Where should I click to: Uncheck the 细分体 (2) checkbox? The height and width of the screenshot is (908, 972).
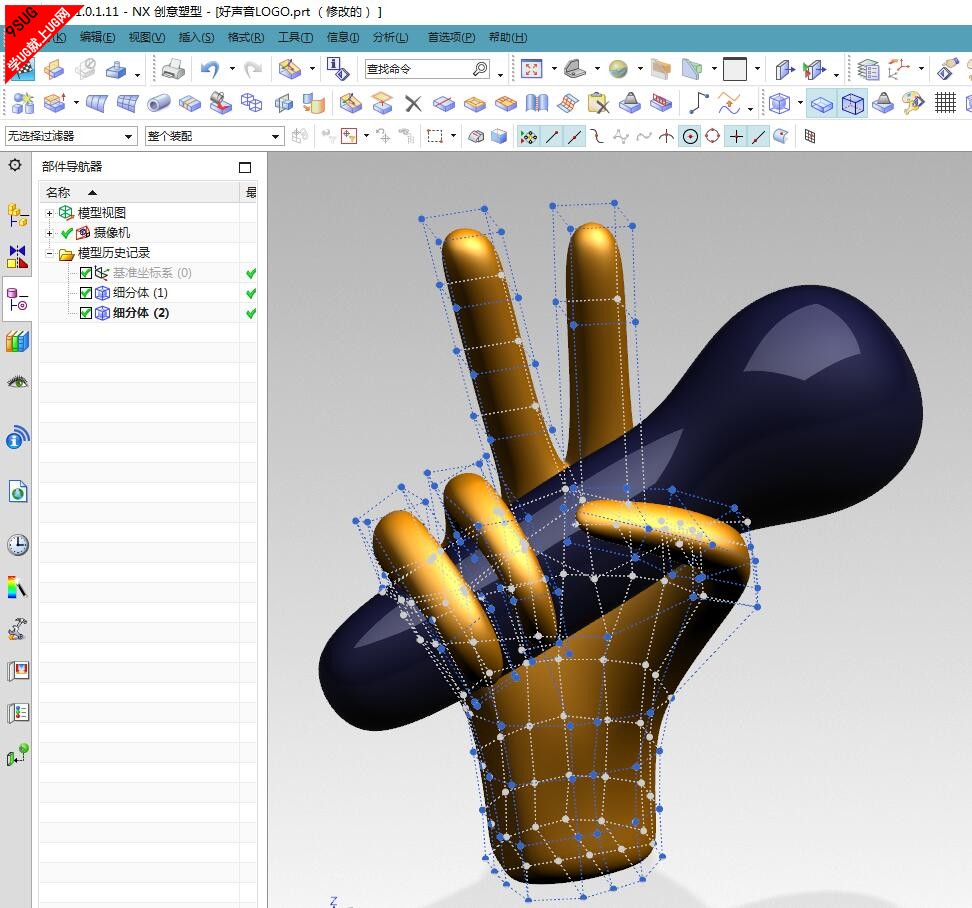tap(86, 313)
